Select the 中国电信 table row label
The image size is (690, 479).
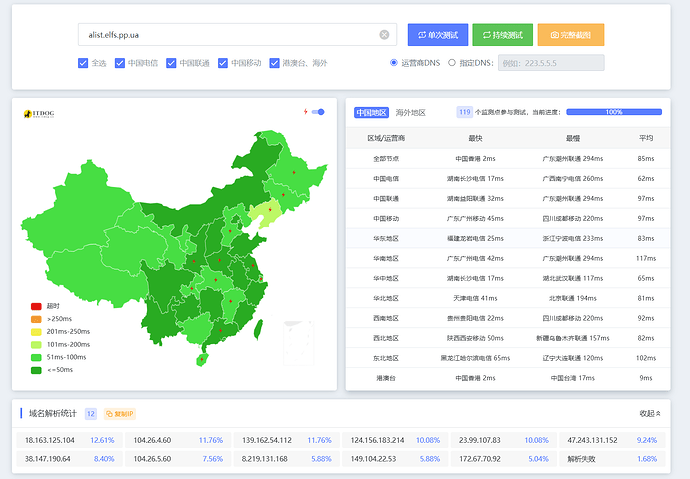point(386,179)
